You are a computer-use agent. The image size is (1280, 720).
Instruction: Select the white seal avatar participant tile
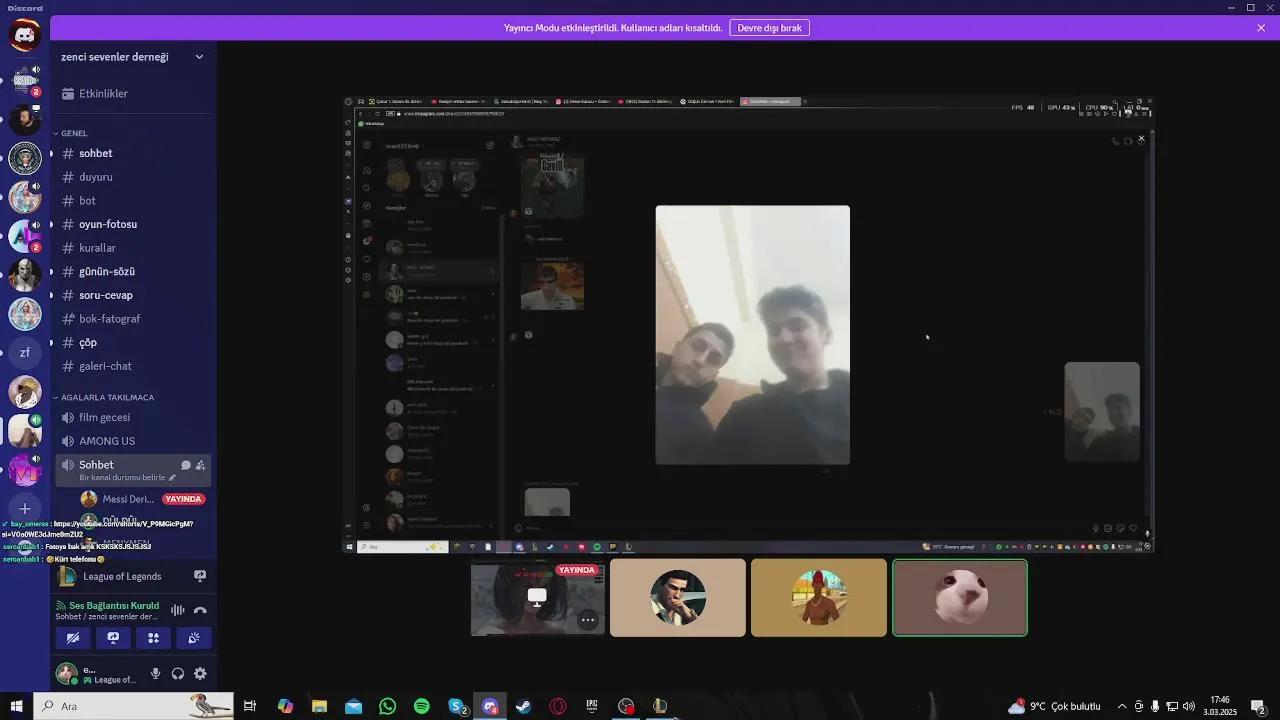pyautogui.click(x=960, y=598)
